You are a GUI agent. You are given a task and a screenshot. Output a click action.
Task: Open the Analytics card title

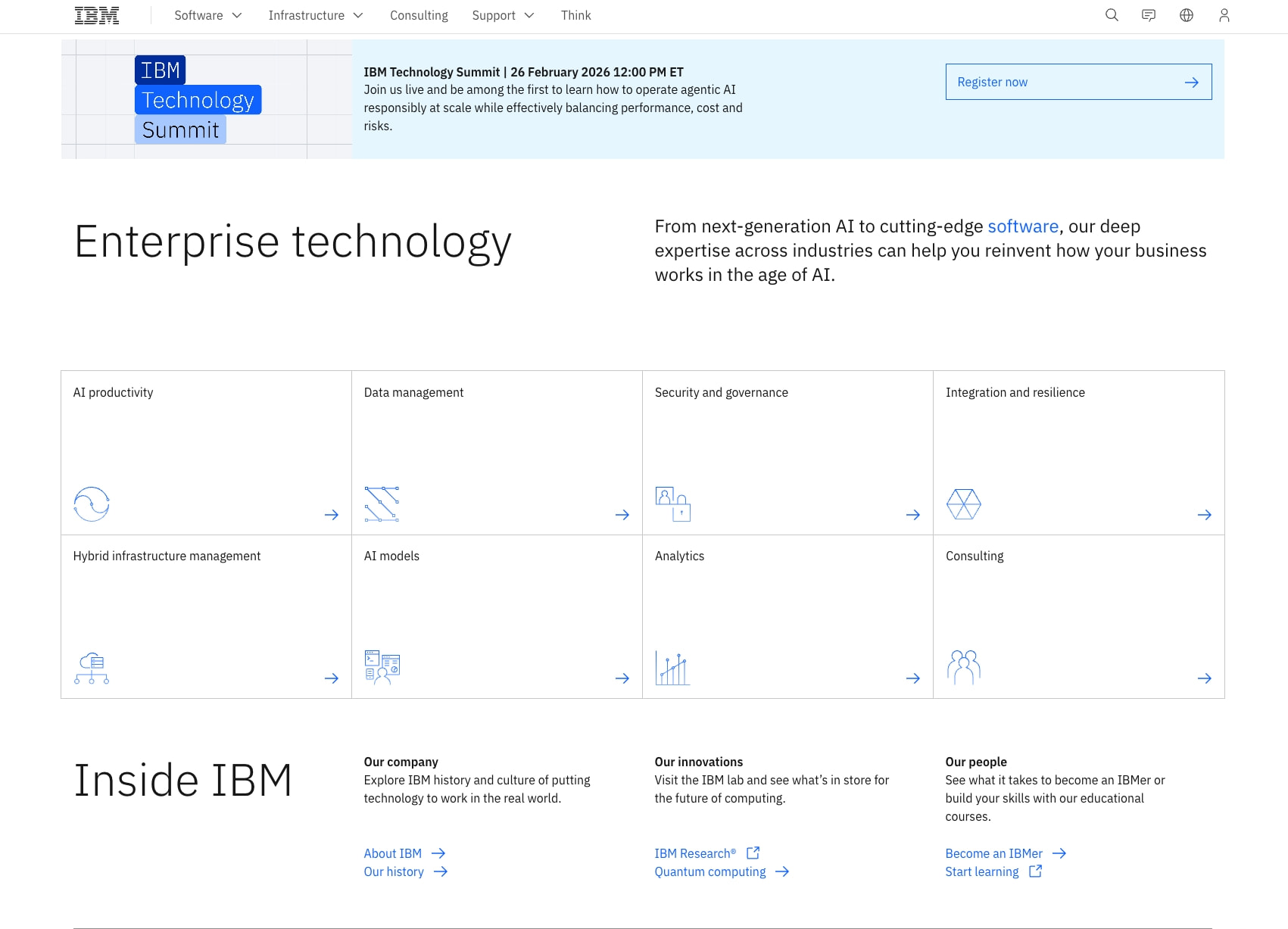[679, 556]
